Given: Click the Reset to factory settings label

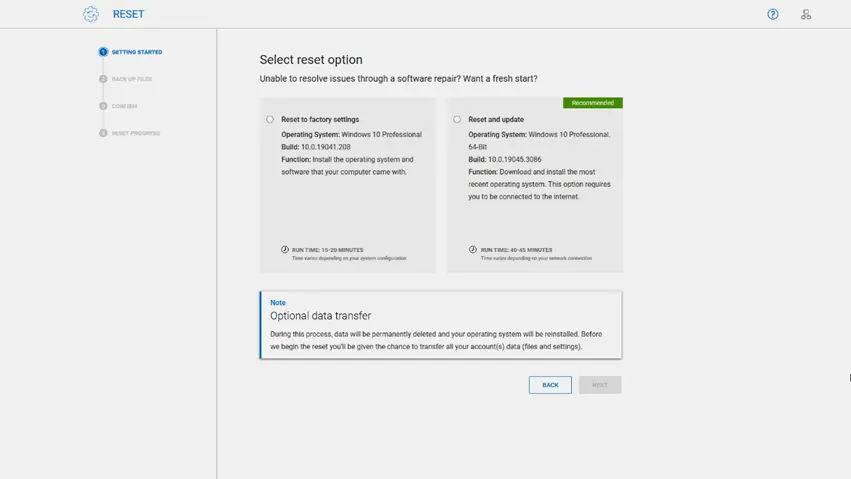Looking at the screenshot, I should point(320,119).
